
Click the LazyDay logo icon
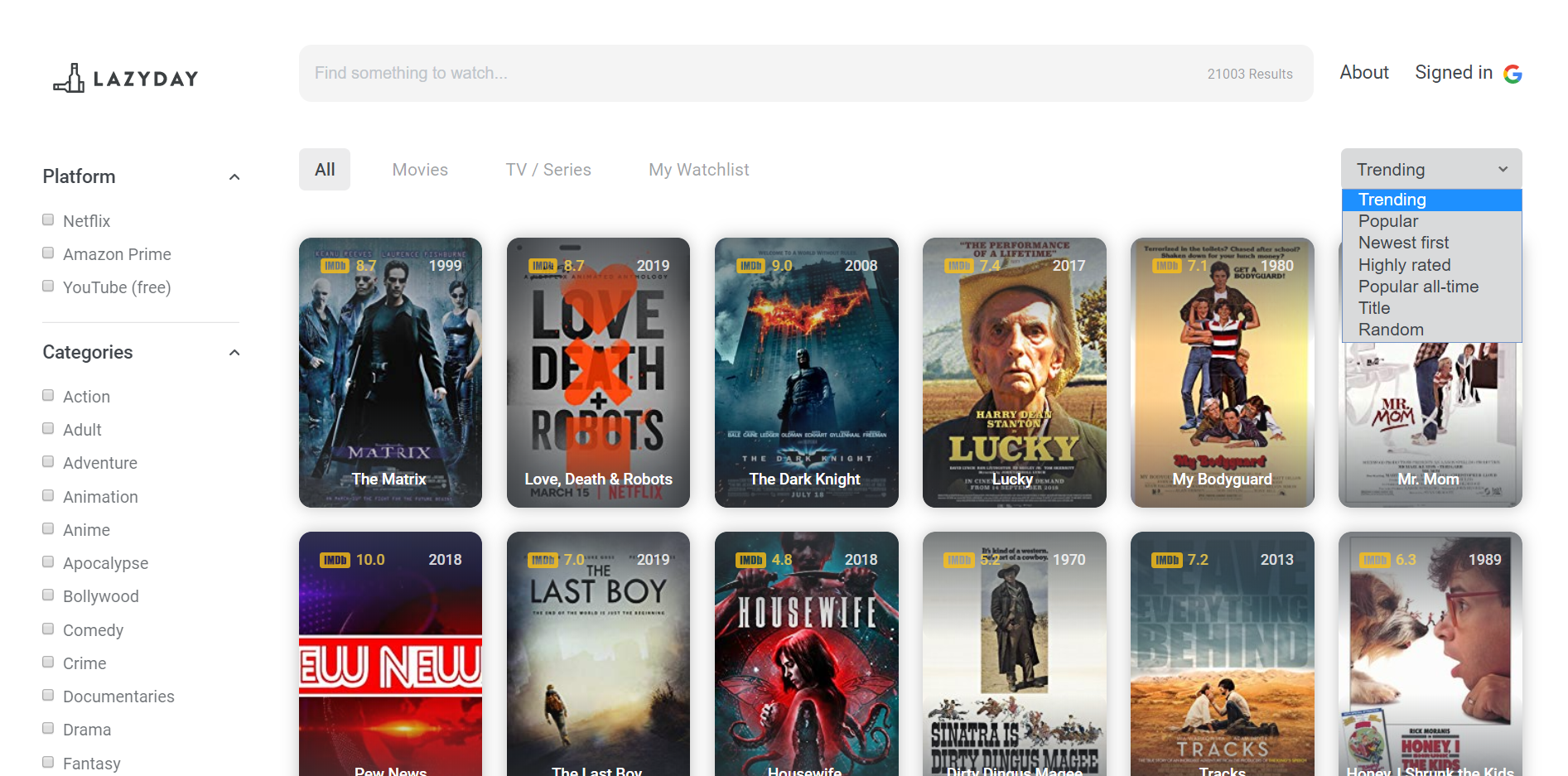[x=69, y=78]
